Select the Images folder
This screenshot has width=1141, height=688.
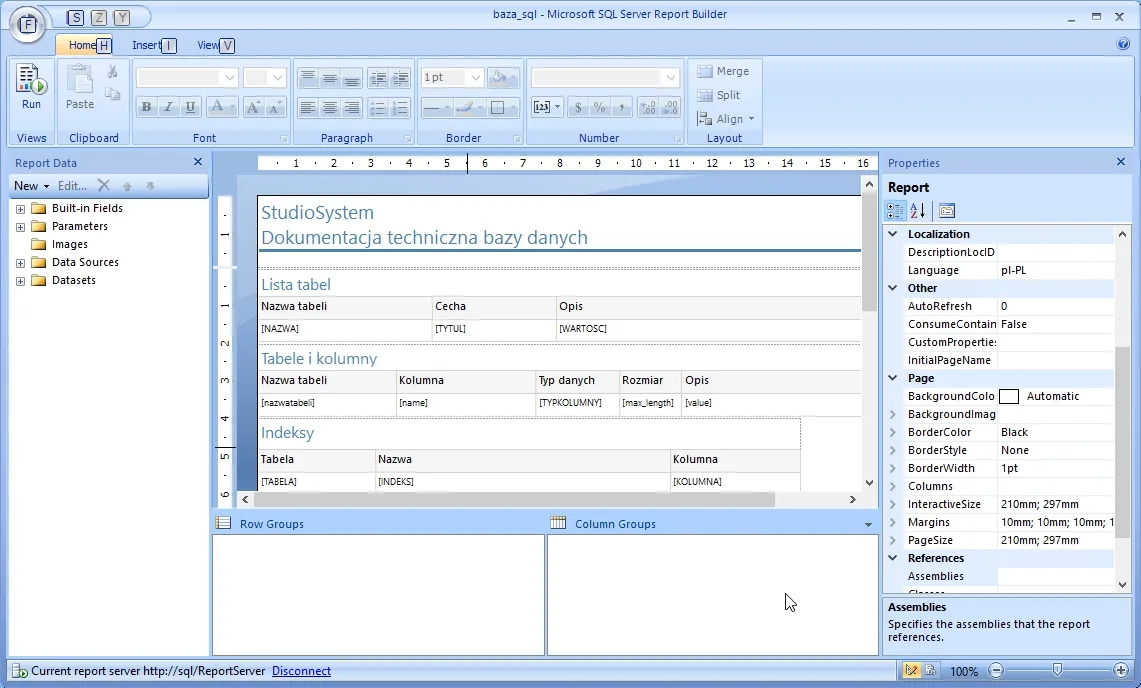(69, 245)
